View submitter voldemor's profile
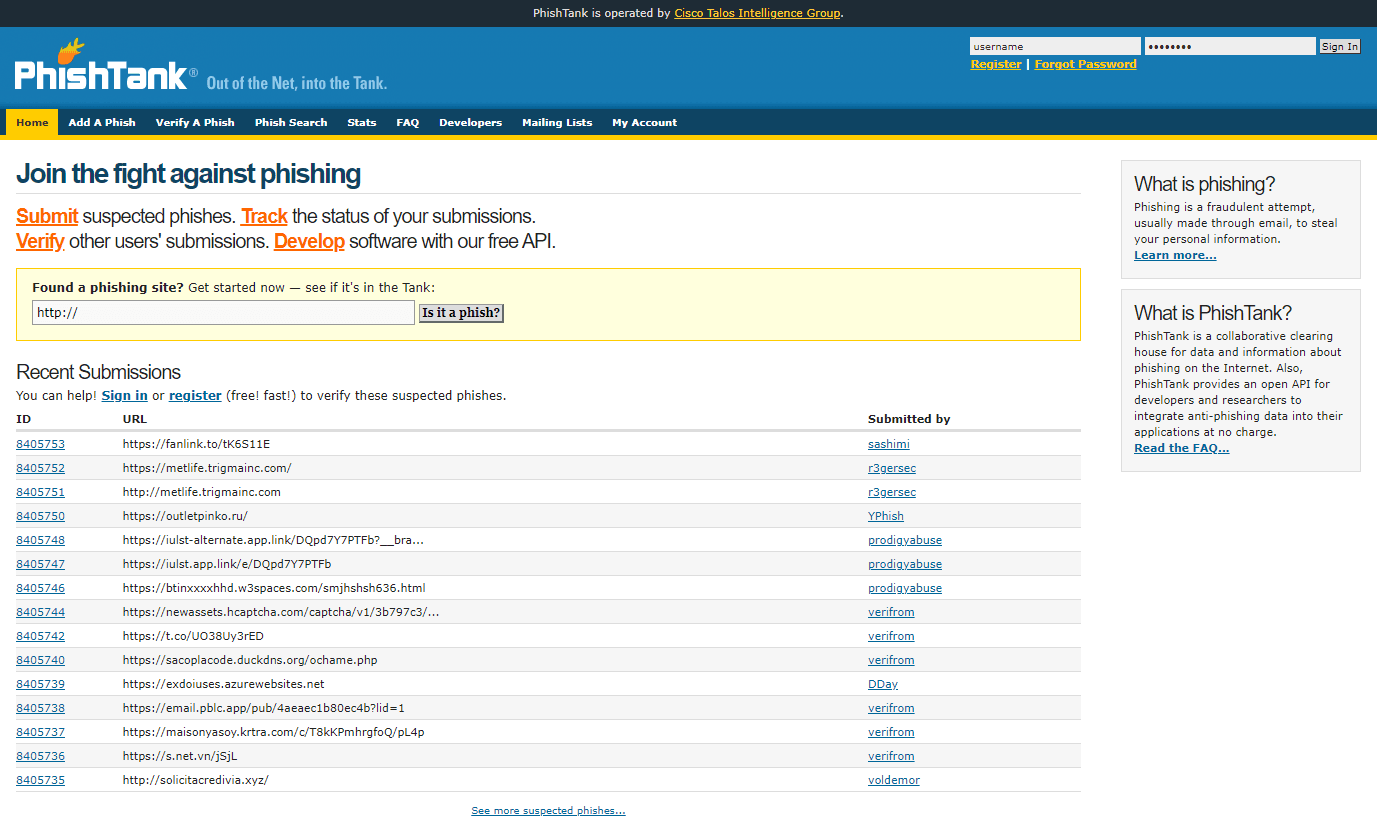The height and width of the screenshot is (825, 1377). tap(894, 780)
